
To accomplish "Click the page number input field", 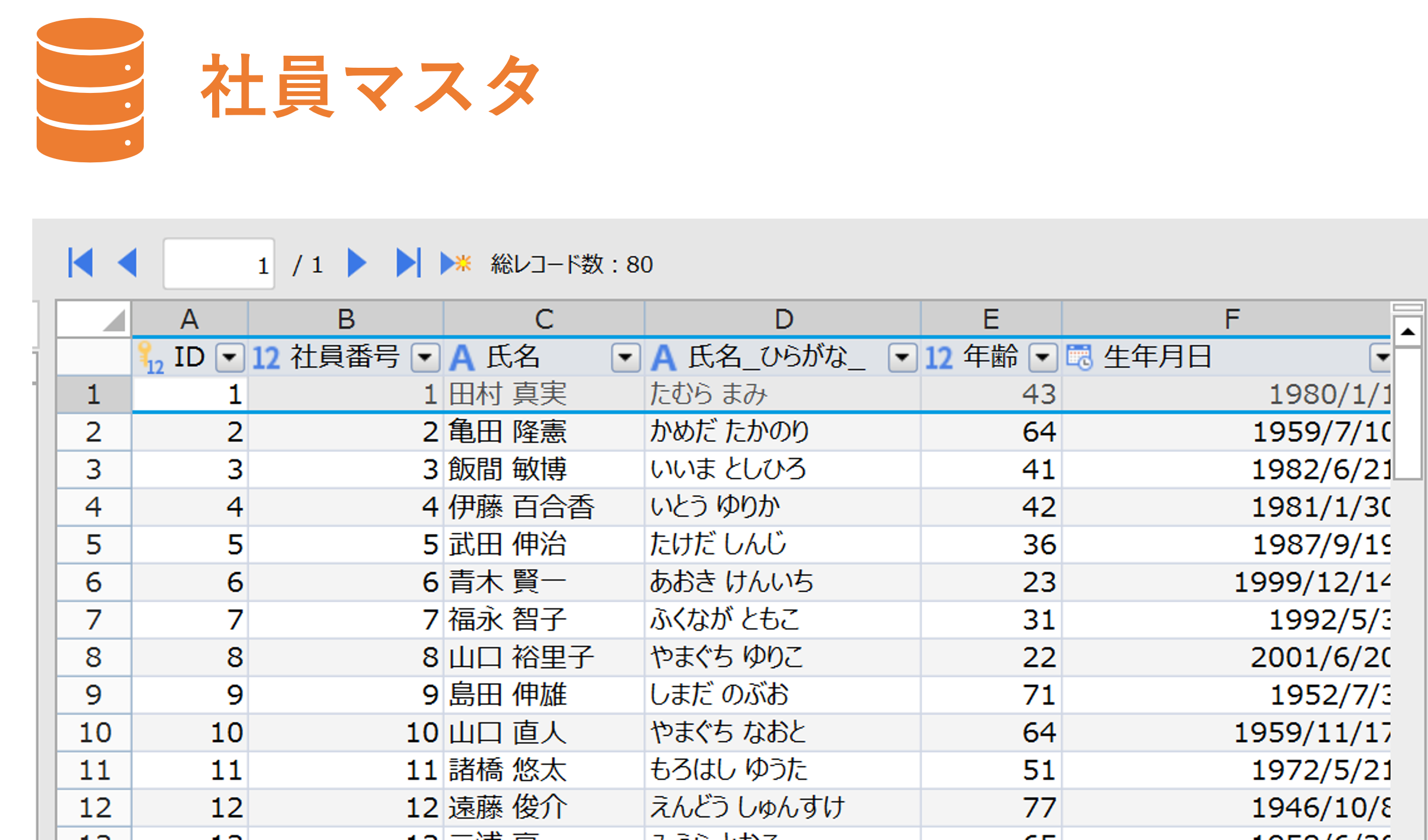I will pos(219,264).
